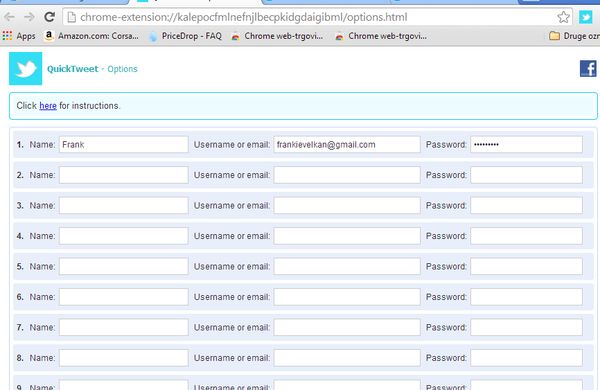The image size is (600, 390).
Task: Click the Facebook icon on the options page
Action: click(x=588, y=69)
